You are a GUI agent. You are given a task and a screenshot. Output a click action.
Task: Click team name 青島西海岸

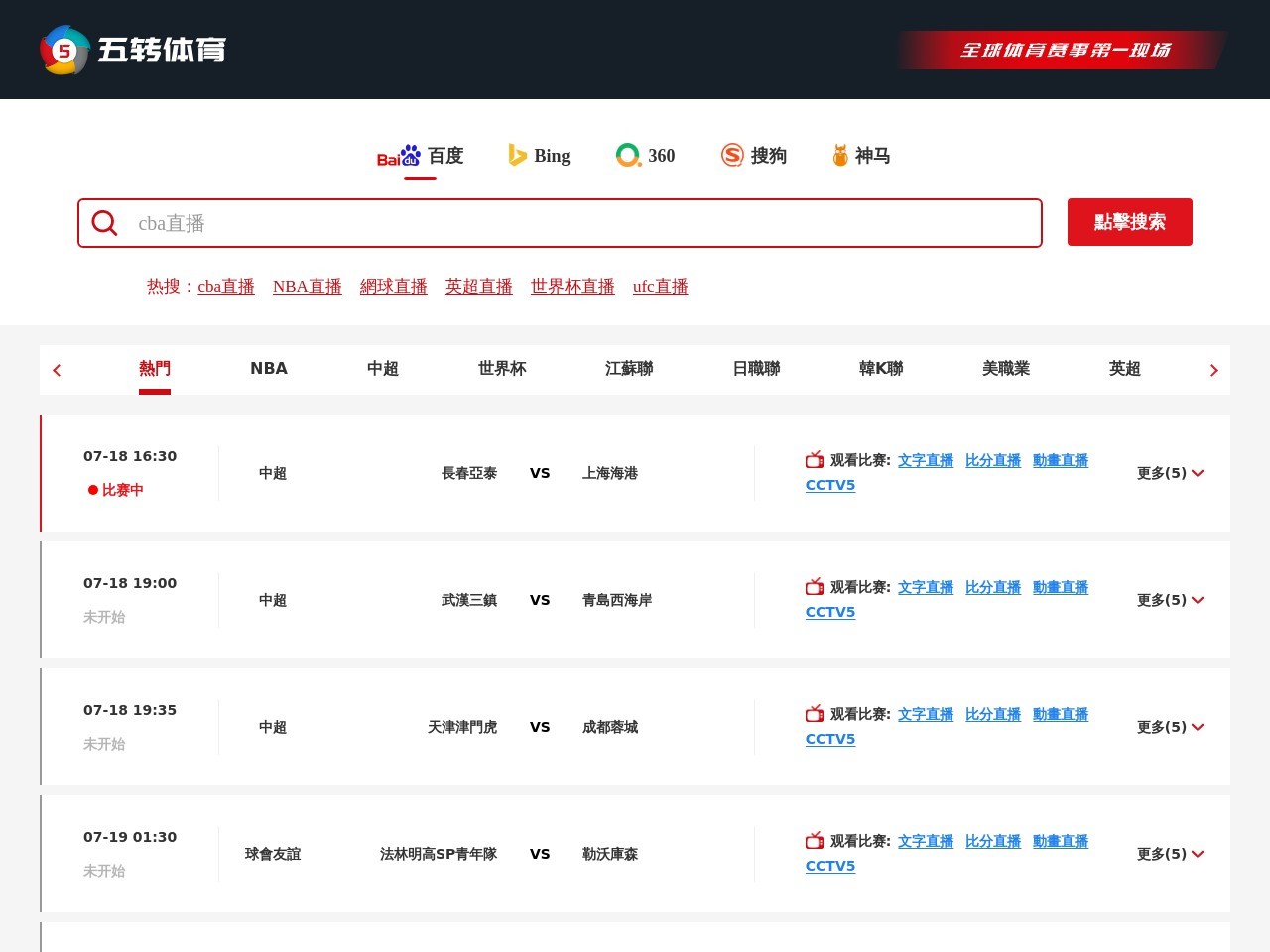pos(617,600)
